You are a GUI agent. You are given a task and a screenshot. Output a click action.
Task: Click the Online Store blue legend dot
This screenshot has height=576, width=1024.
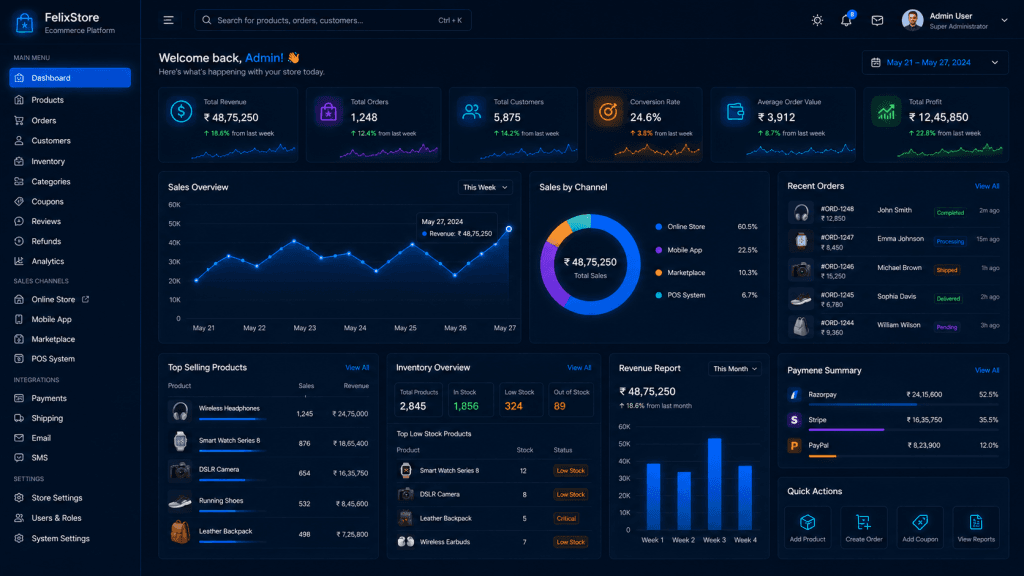tap(658, 227)
